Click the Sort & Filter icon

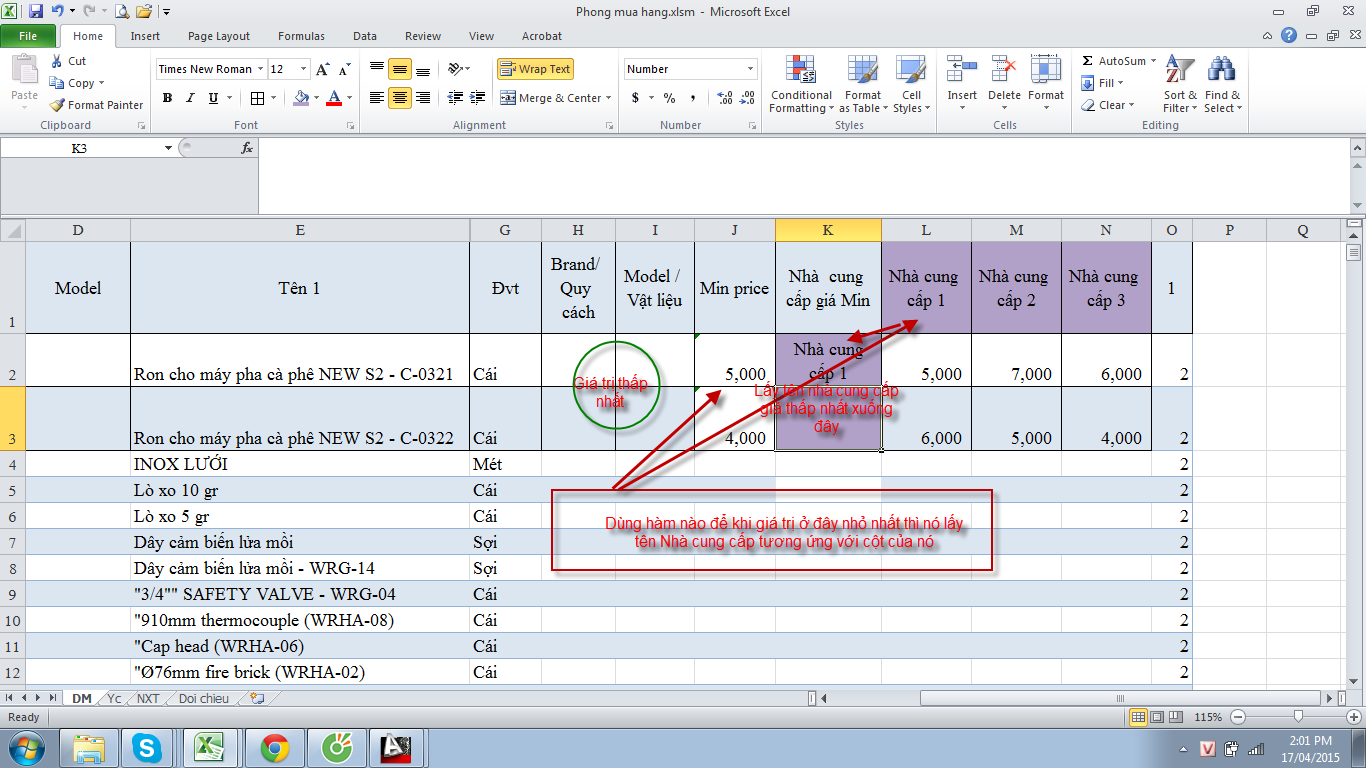pyautogui.click(x=1180, y=85)
